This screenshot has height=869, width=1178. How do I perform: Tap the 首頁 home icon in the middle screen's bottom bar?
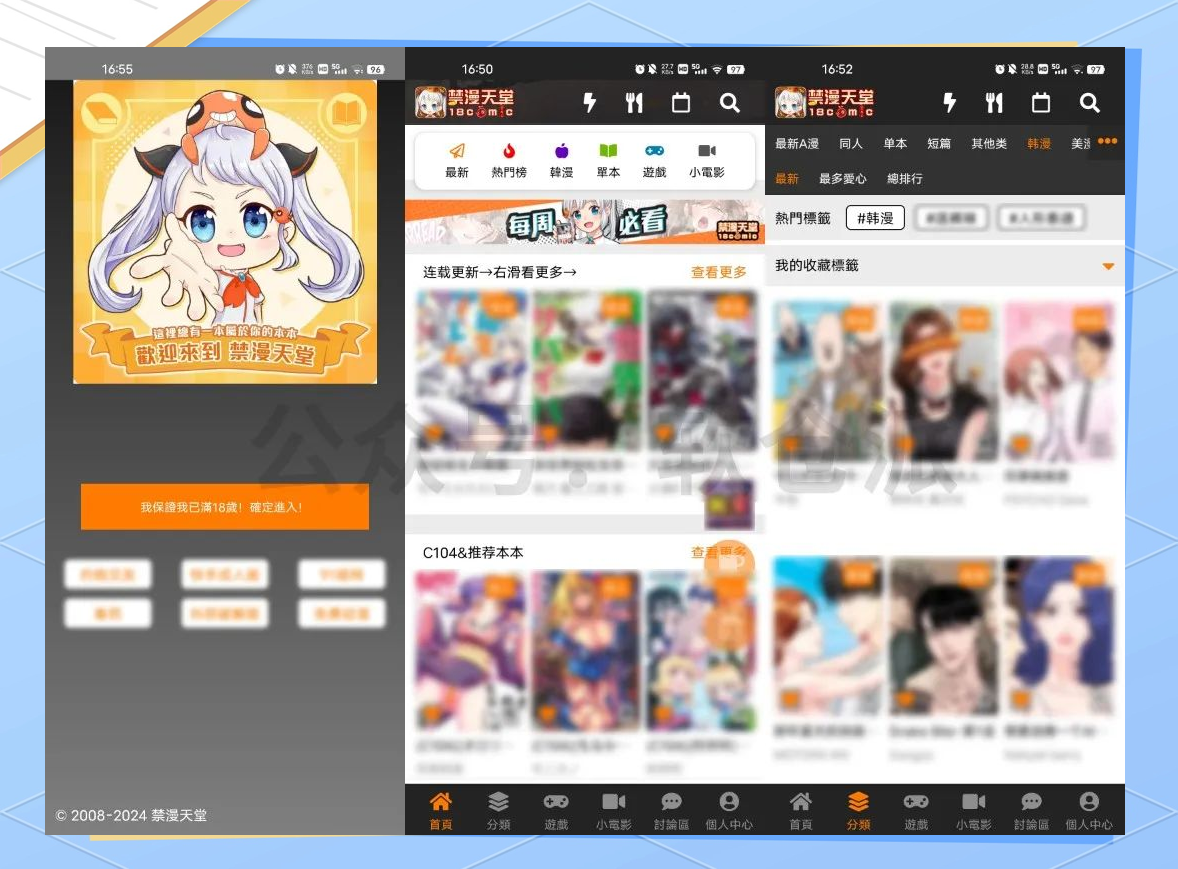tap(441, 801)
